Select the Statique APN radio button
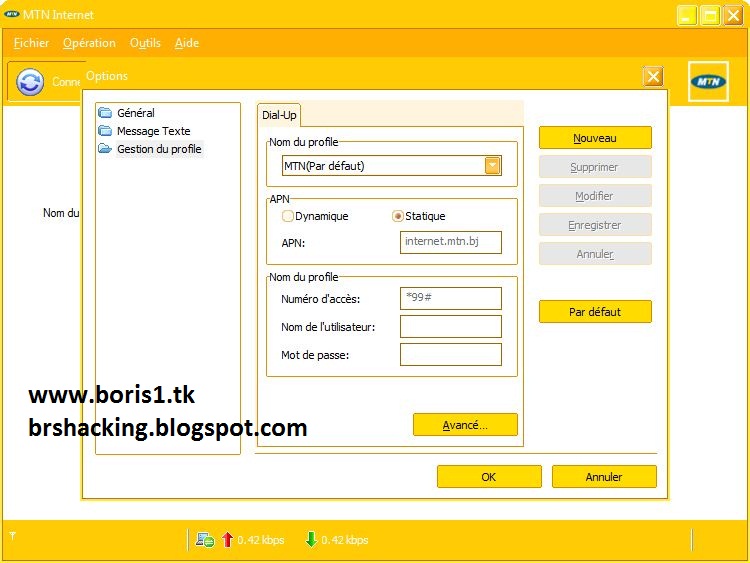Image resolution: width=750 pixels, height=563 pixels. coord(397,216)
